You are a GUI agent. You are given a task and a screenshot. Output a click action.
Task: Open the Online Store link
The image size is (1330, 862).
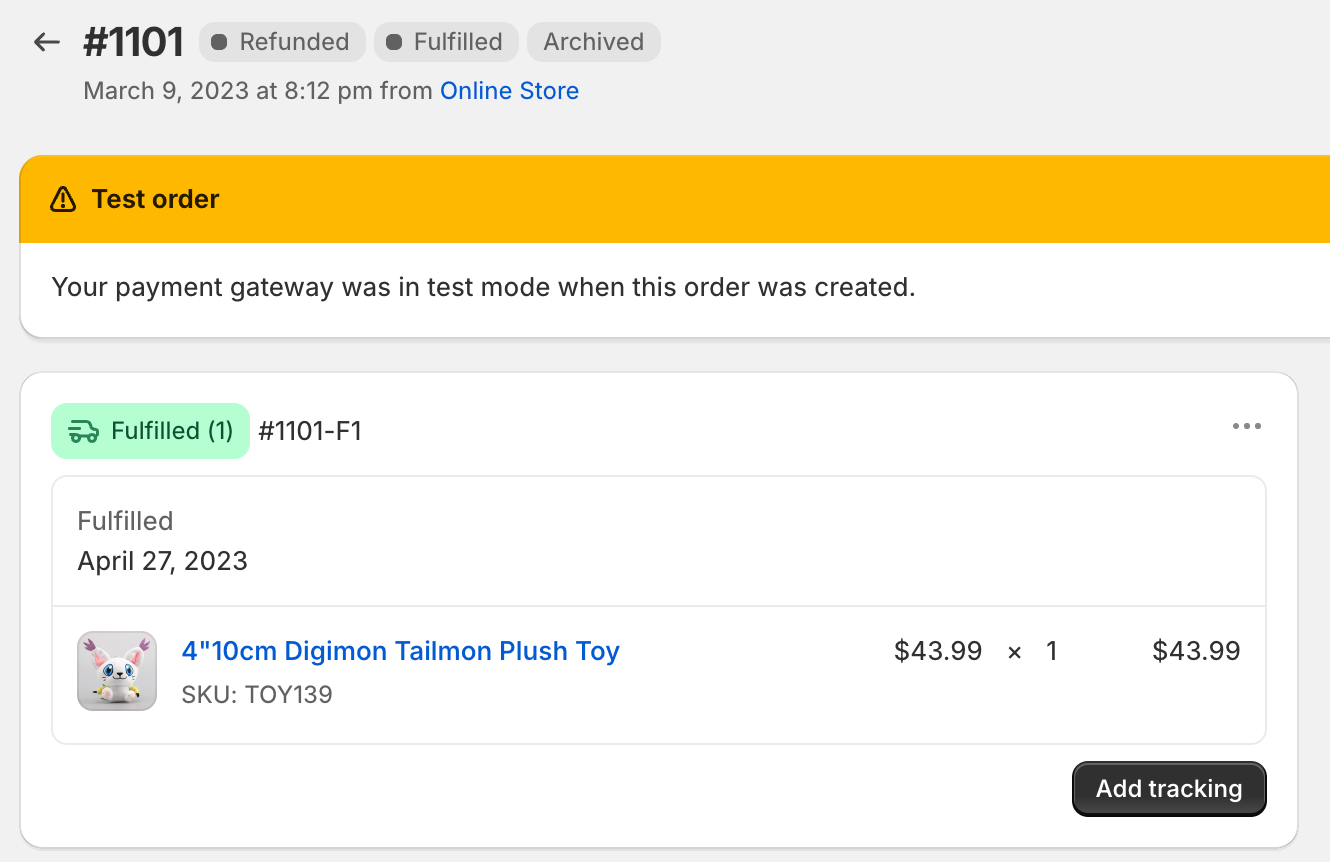click(x=509, y=91)
